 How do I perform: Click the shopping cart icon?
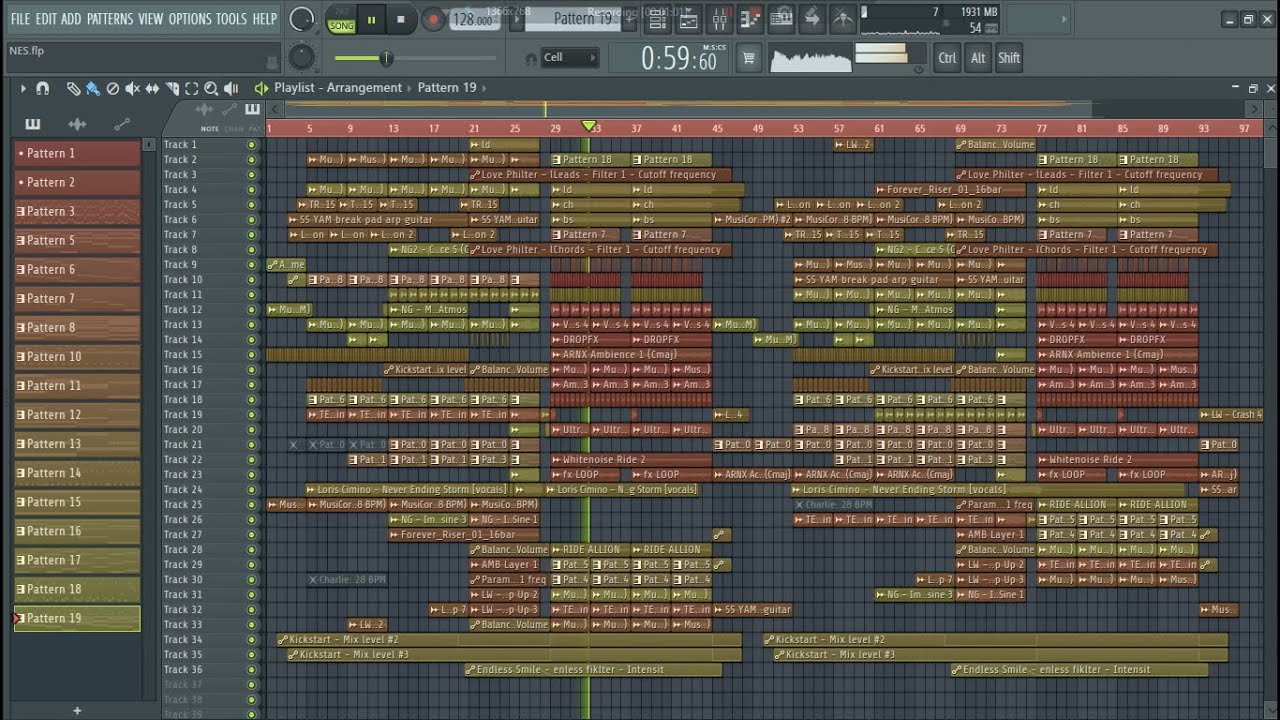click(748, 58)
